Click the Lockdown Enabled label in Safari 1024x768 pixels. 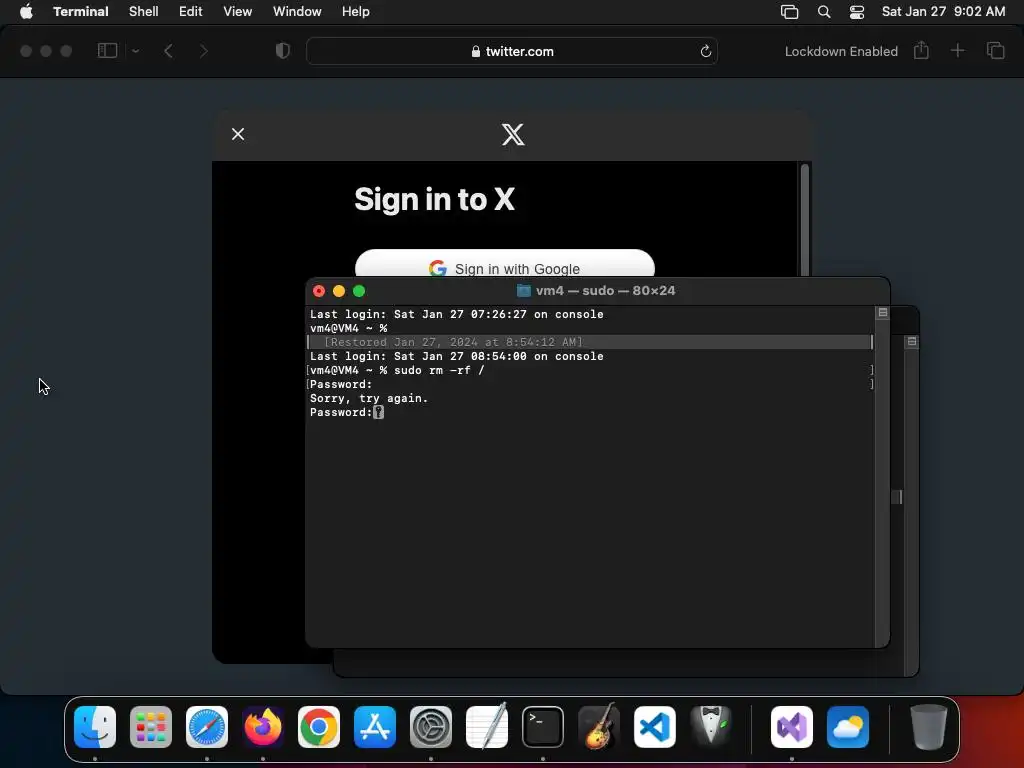(x=841, y=51)
